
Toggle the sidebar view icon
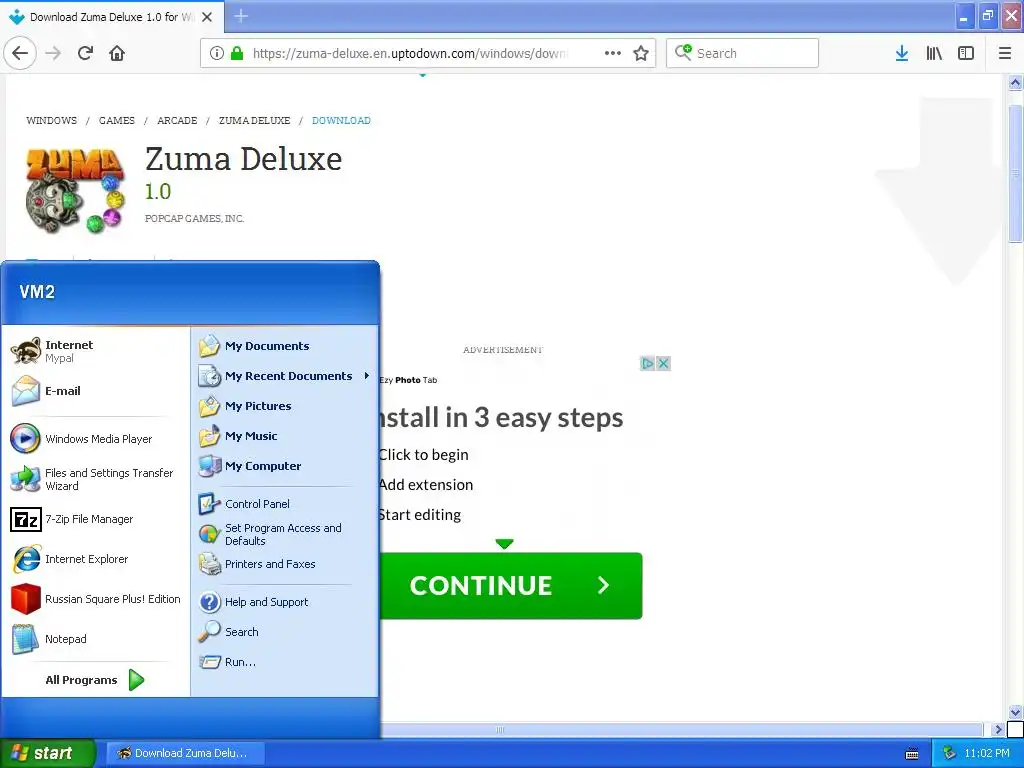[966, 53]
